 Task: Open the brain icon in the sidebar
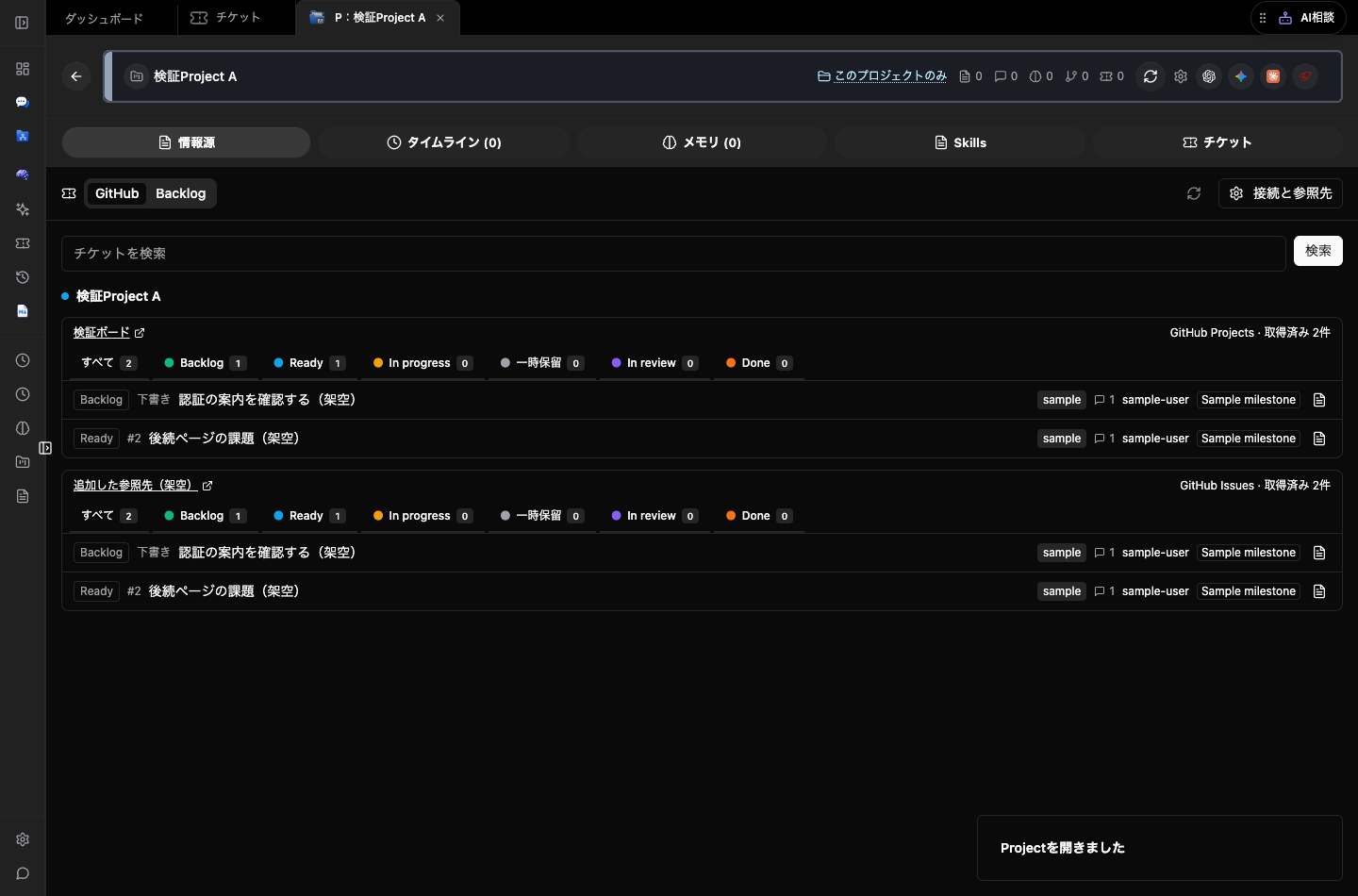point(23,174)
